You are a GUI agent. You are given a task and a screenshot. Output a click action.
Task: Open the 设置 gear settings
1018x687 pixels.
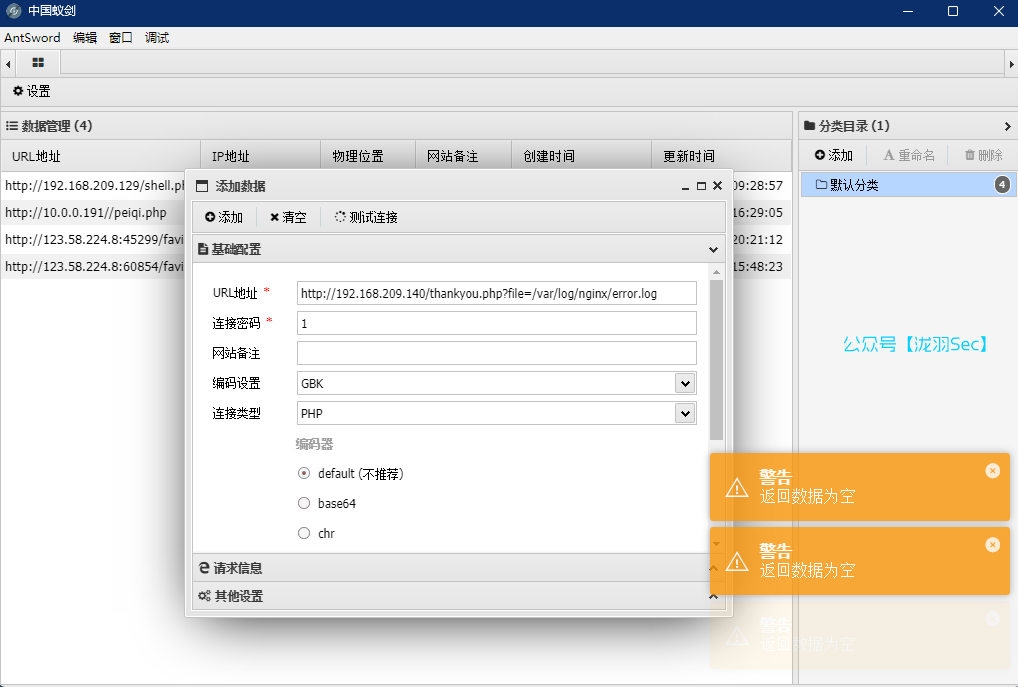(x=32, y=91)
